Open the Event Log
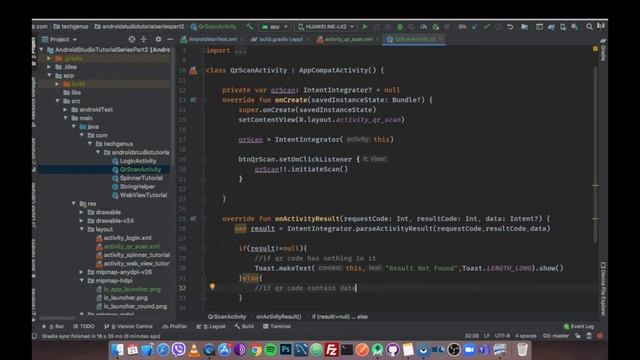The image size is (640, 360). click(579, 327)
